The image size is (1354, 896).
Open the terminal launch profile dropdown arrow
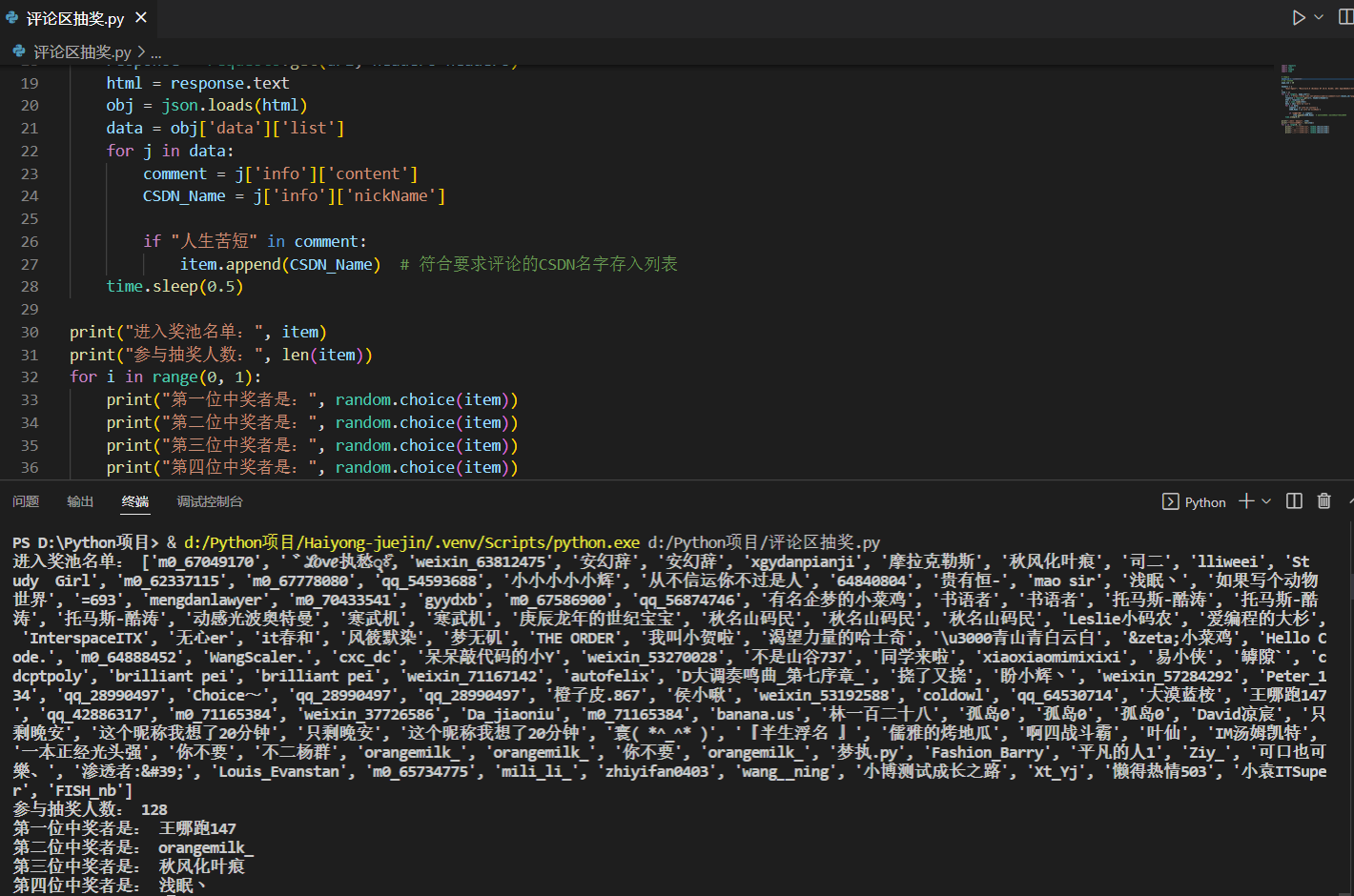[1266, 501]
